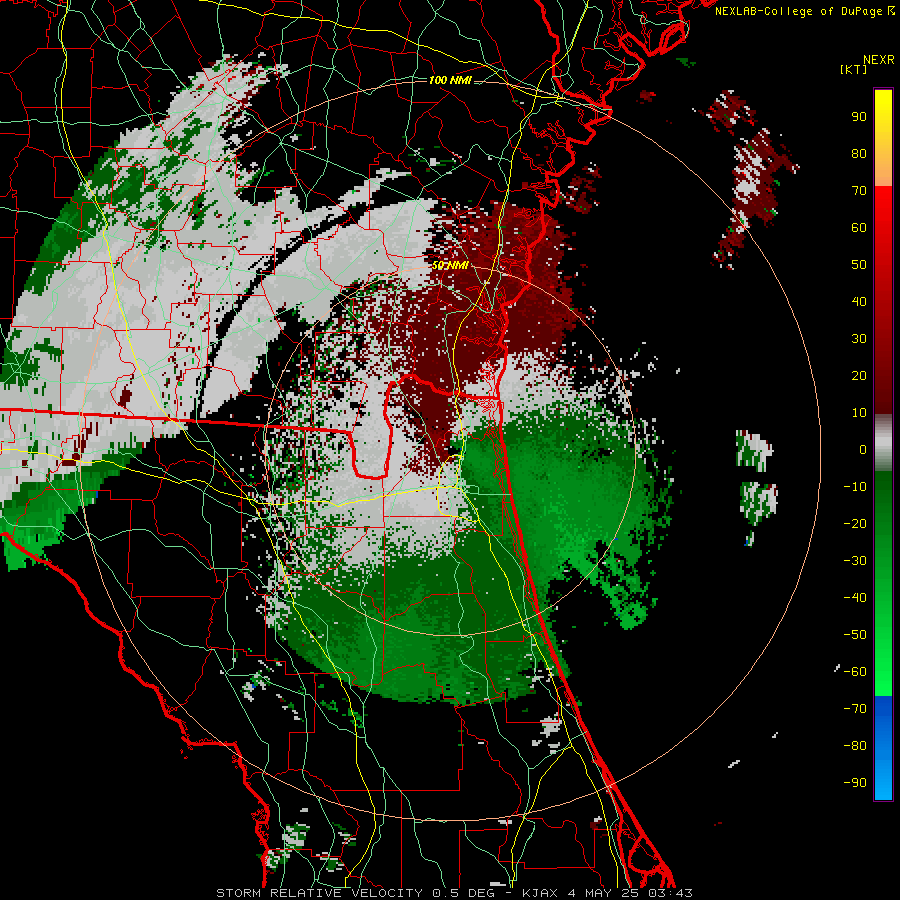Select the -30 scale label

click(x=855, y=561)
